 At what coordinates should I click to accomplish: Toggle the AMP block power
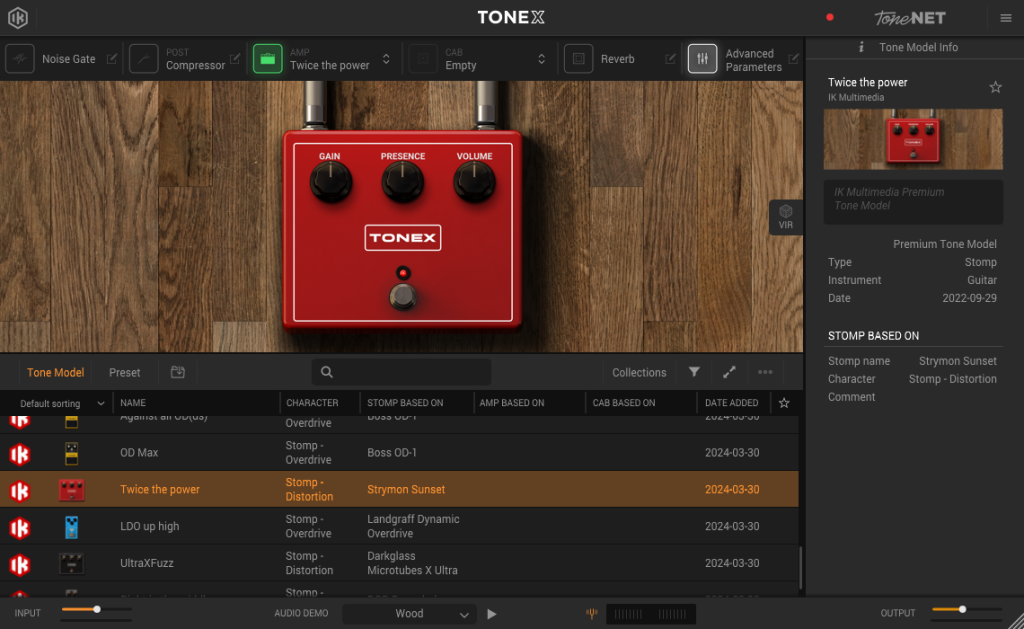(x=268, y=59)
